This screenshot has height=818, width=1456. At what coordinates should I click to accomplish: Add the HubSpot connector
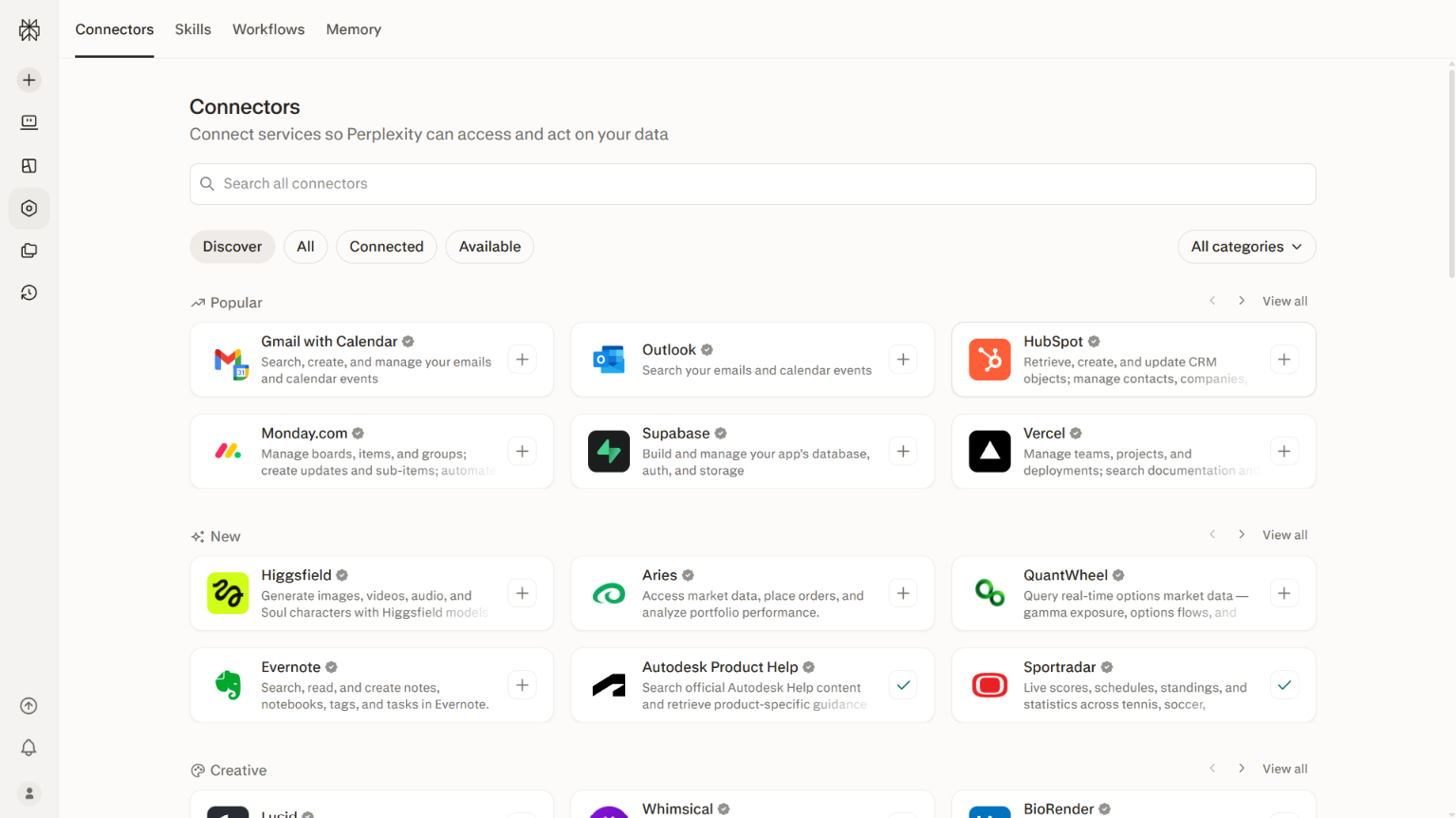click(1284, 360)
